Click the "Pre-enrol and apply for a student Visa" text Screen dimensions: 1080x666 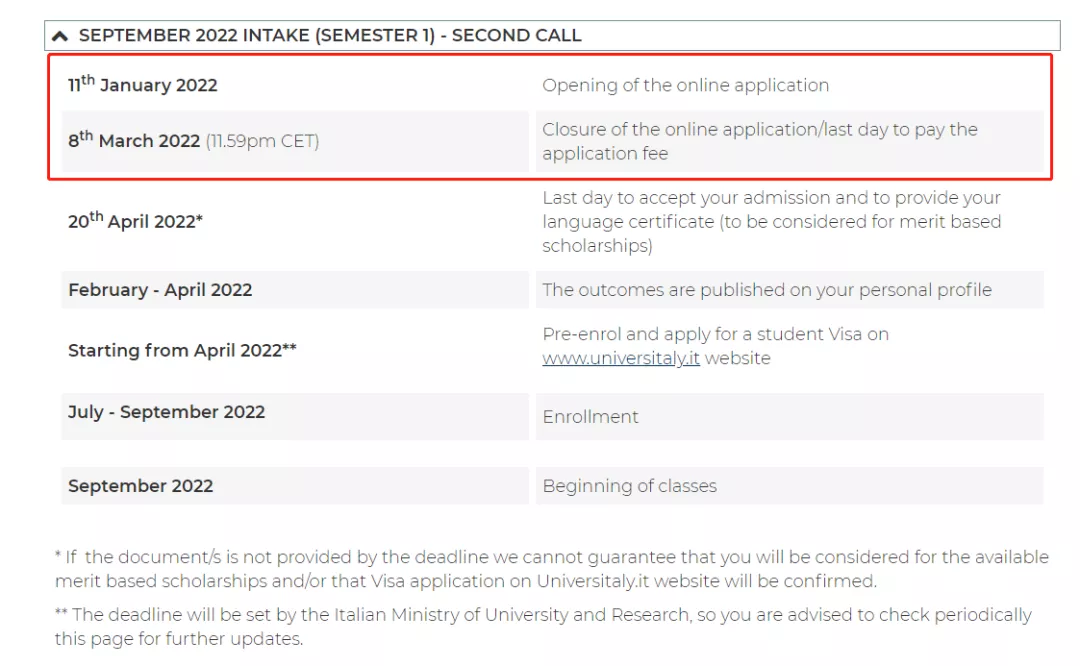(x=715, y=334)
